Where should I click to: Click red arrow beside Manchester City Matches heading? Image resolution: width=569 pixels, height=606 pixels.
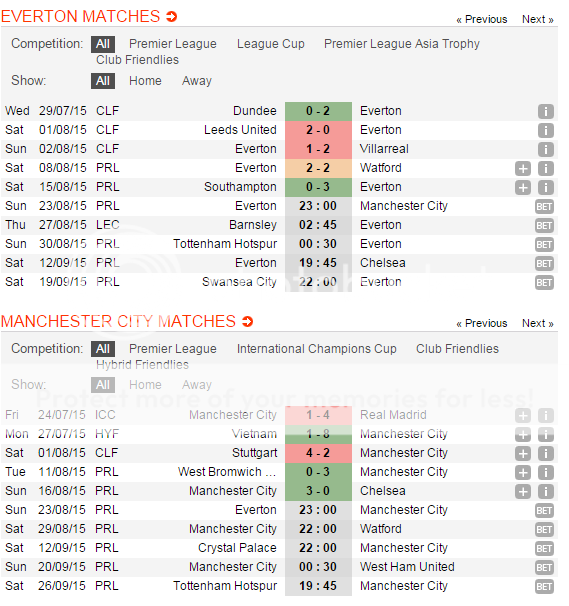(247, 322)
